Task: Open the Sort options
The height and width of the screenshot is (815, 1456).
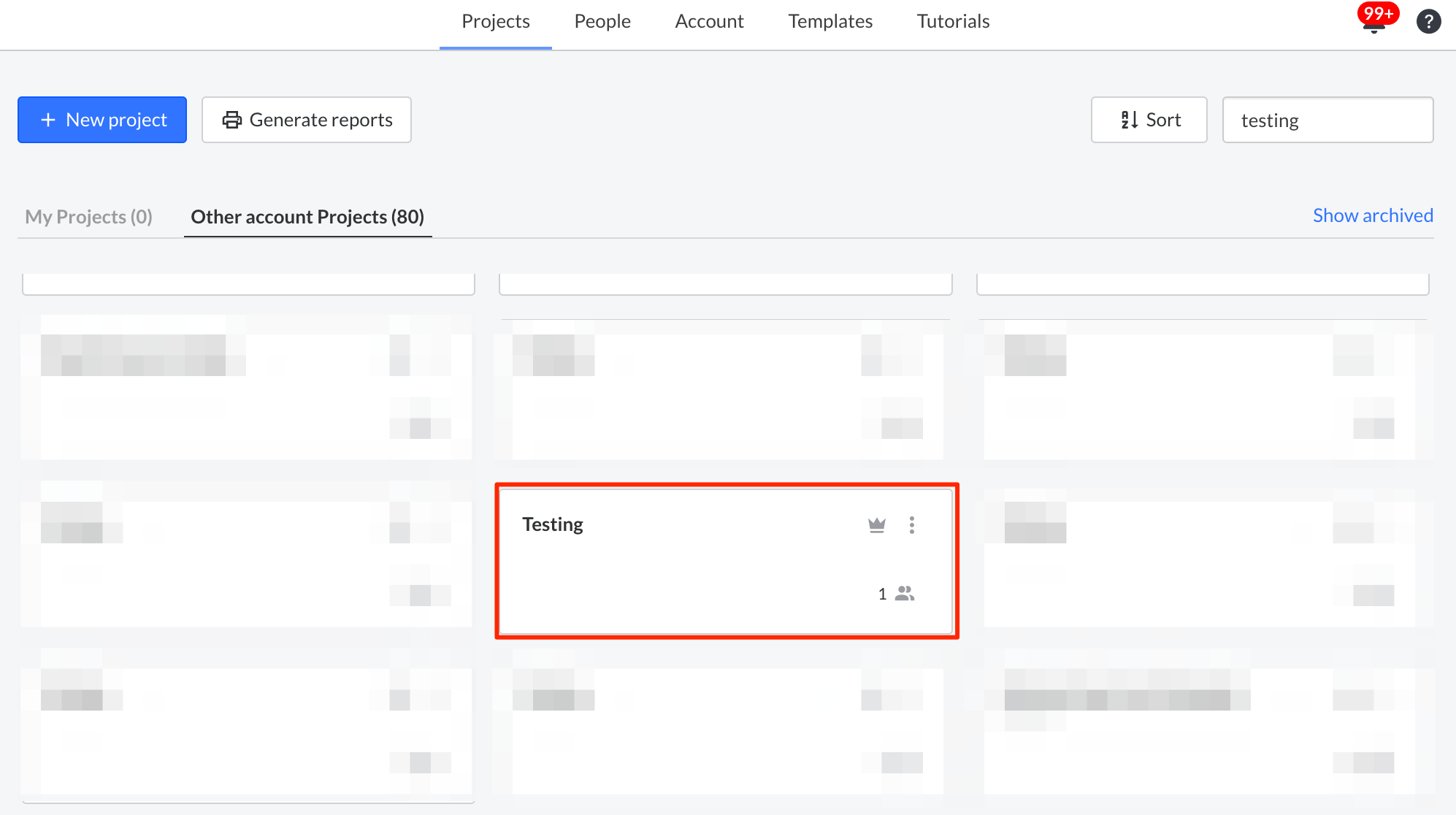Action: pos(1149,120)
